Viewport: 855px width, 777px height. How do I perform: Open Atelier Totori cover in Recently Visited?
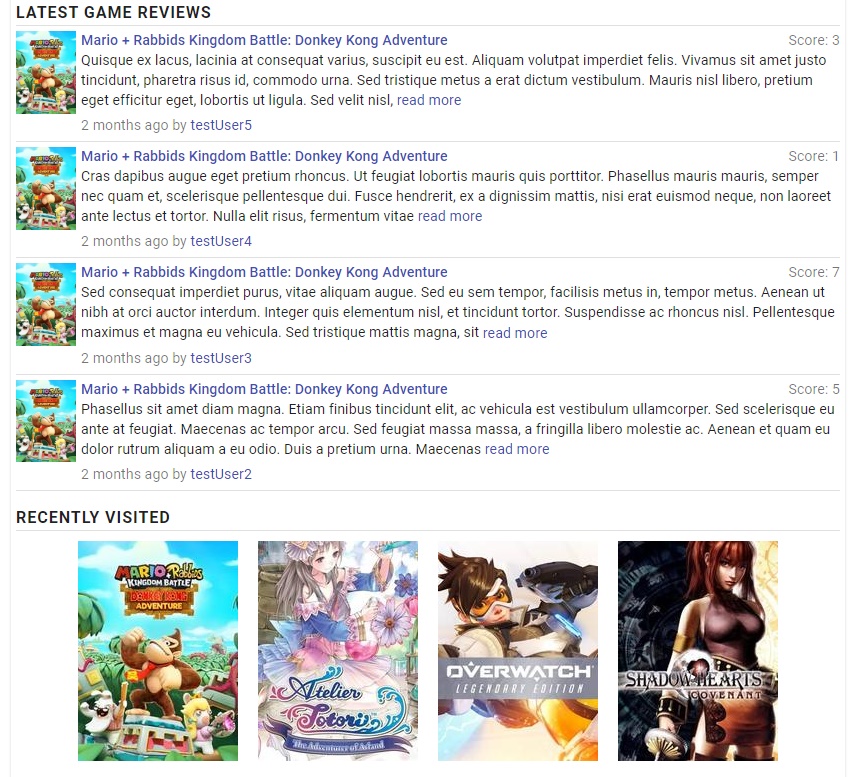pos(338,650)
